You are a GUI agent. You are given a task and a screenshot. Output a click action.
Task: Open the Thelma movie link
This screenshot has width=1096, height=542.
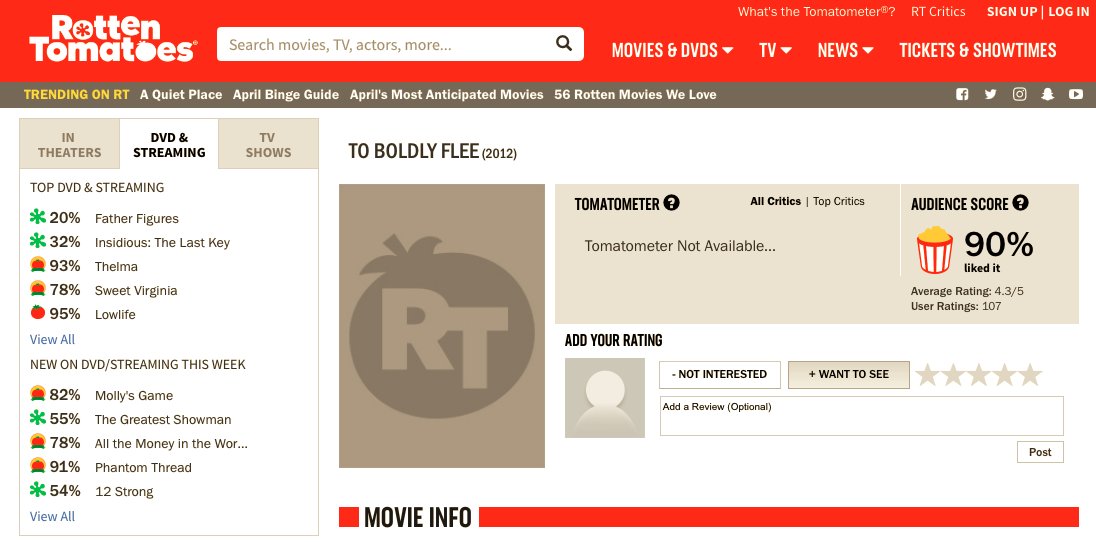click(x=116, y=266)
